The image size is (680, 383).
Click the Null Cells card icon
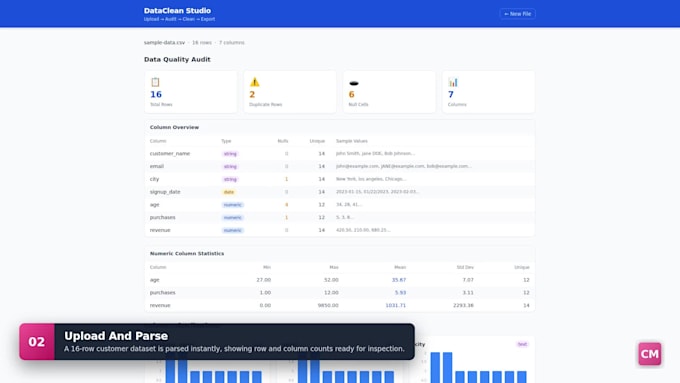pos(354,82)
